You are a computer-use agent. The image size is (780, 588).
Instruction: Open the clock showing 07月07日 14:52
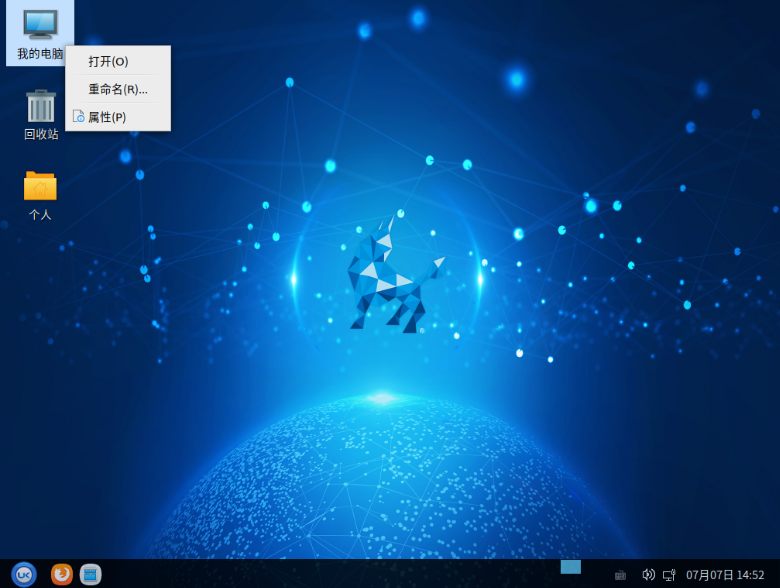725,575
